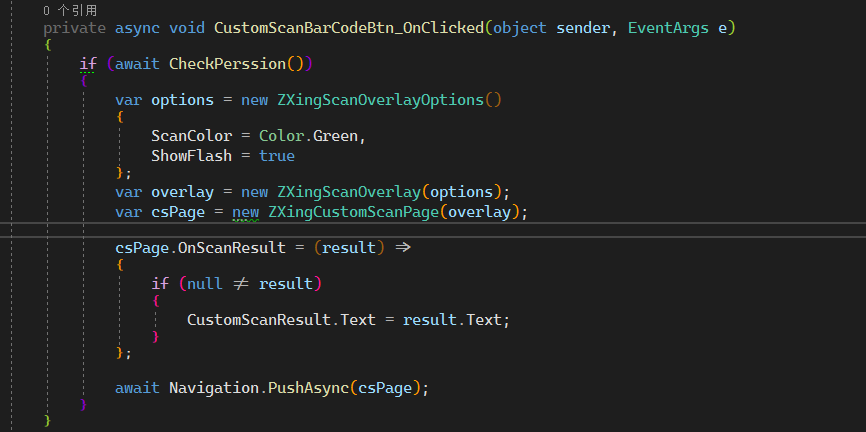Click the underlined new keyword before ZXingCustomScanPage
Image resolution: width=866 pixels, height=432 pixels.
(245, 212)
